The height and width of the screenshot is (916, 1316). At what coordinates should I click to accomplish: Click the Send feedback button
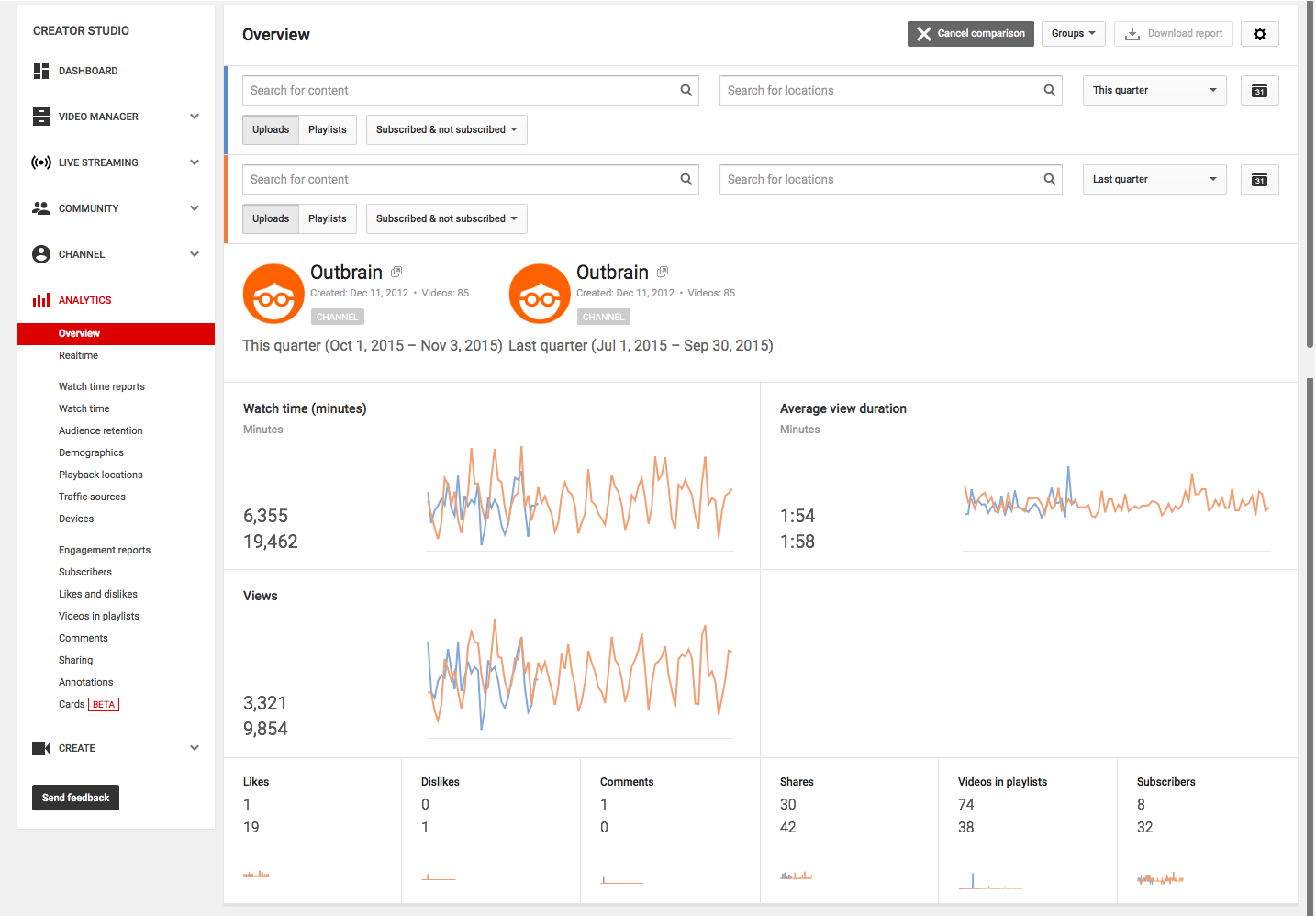75,798
